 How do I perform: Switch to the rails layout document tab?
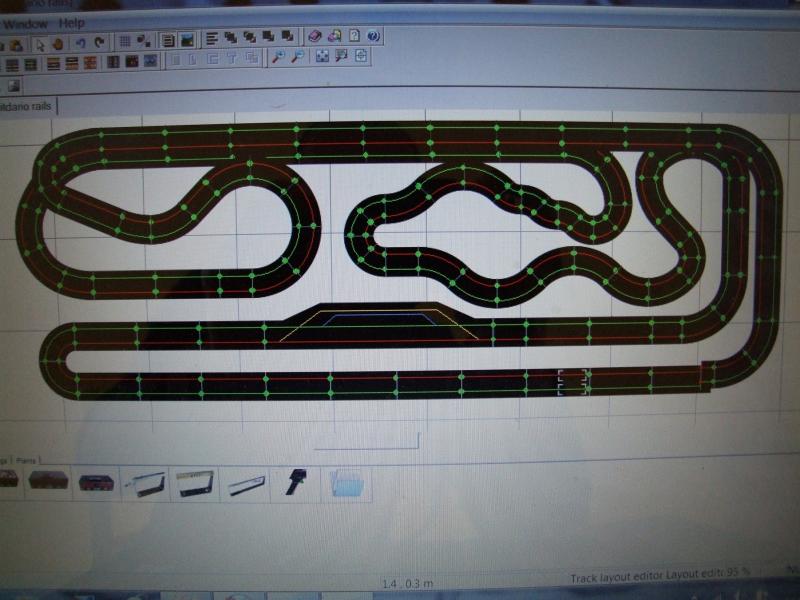28,104
